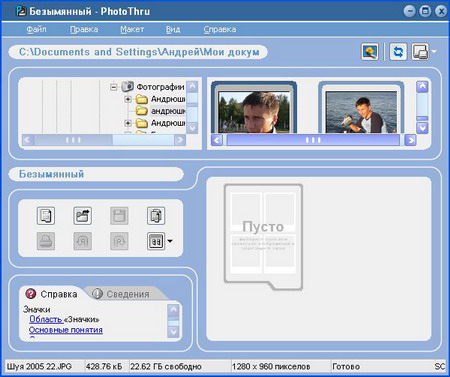Open the Вид menu
This screenshot has height=377, width=450.
click(173, 29)
